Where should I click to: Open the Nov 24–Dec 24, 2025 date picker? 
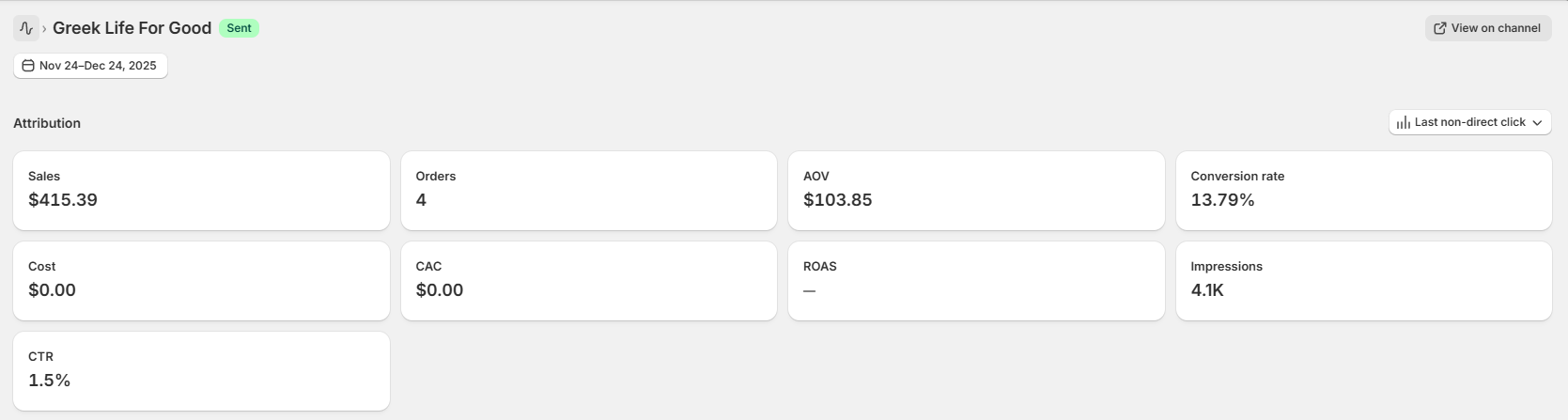(90, 66)
